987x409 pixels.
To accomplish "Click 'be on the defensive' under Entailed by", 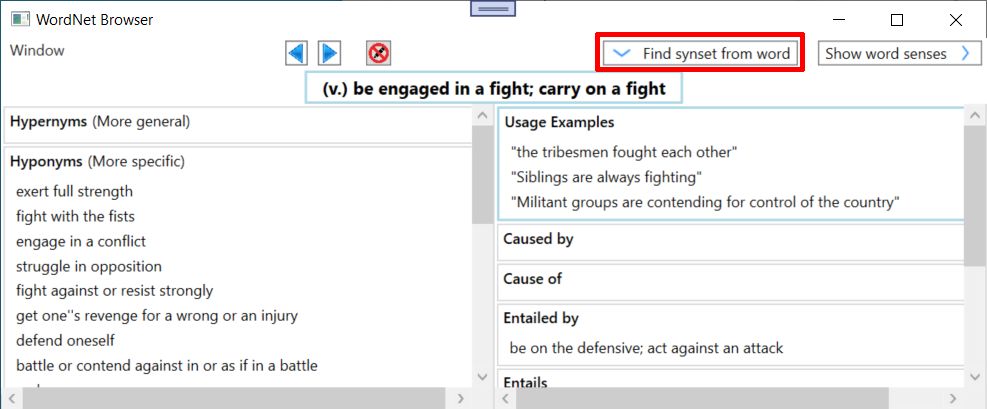I will click(646, 347).
